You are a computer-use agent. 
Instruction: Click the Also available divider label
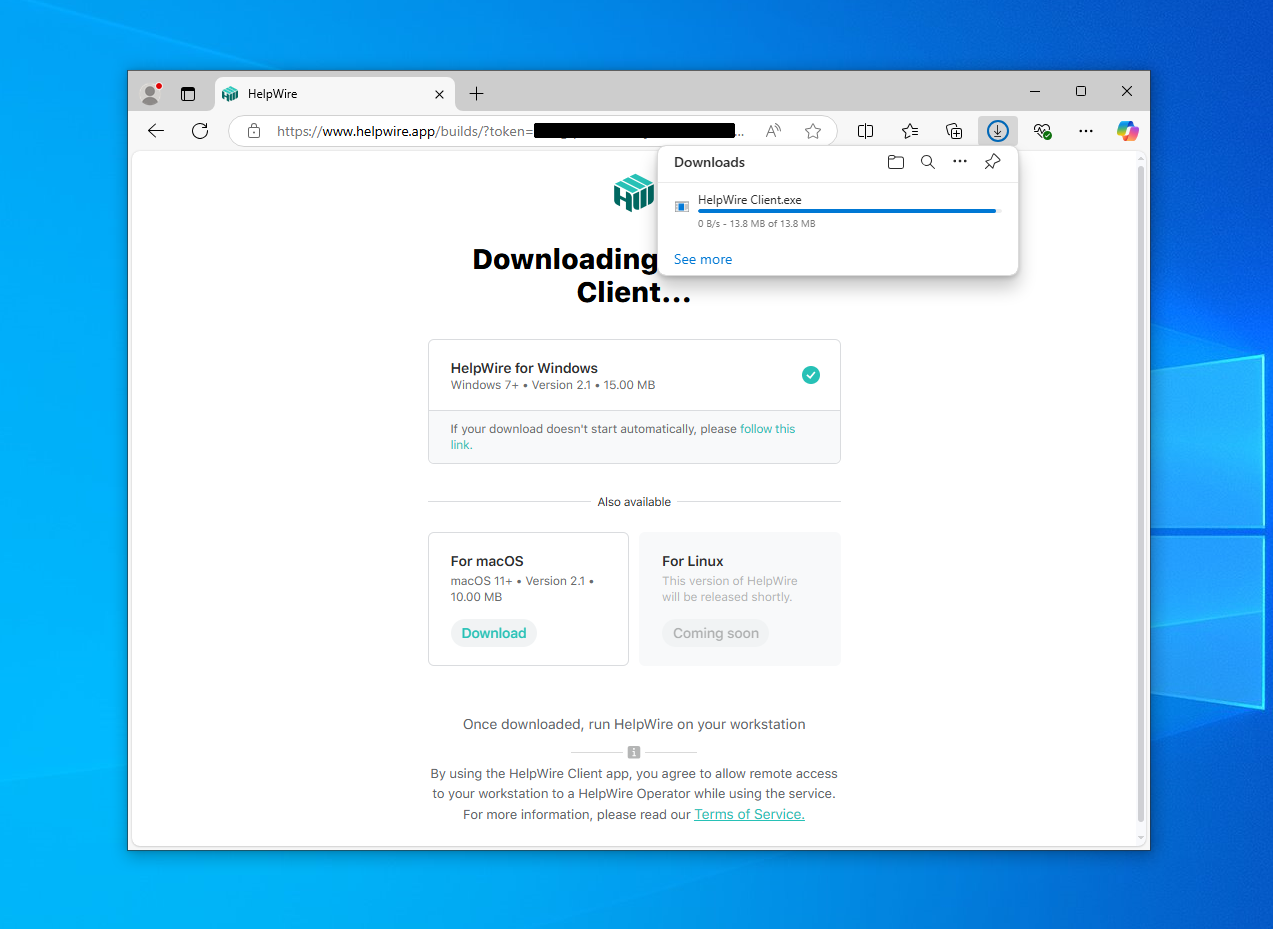(x=634, y=502)
